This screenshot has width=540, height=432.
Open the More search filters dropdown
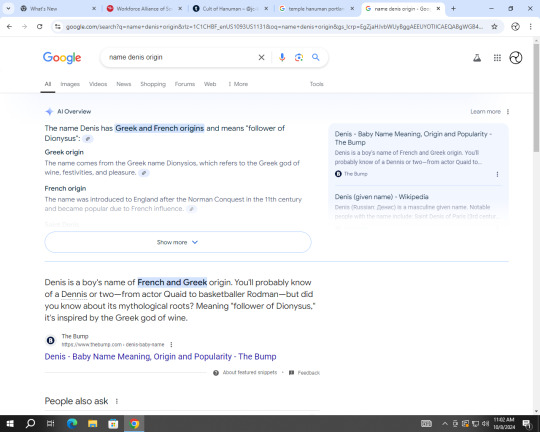pyautogui.click(x=238, y=84)
